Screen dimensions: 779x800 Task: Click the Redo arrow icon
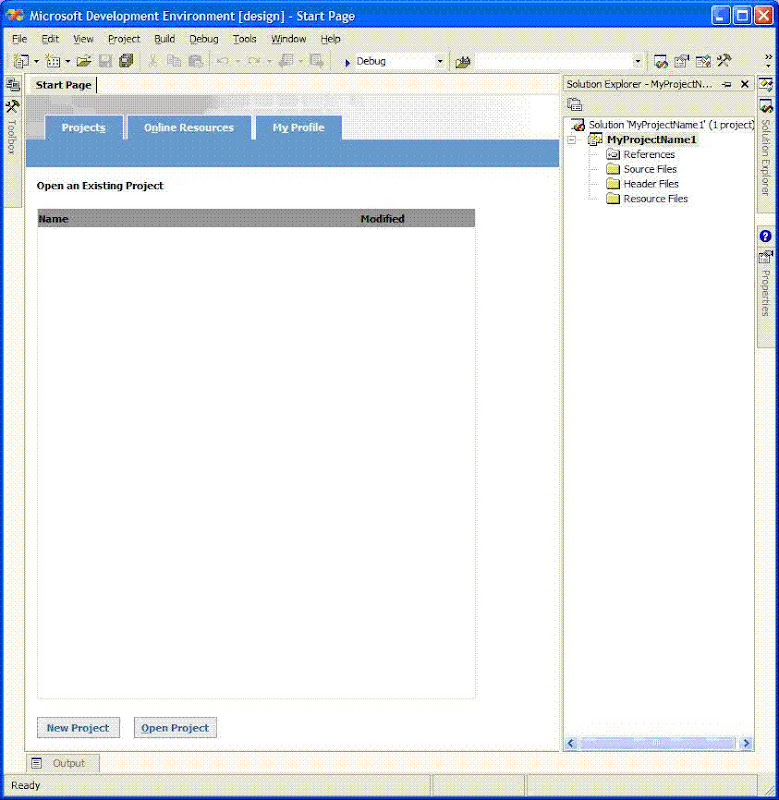(x=254, y=61)
